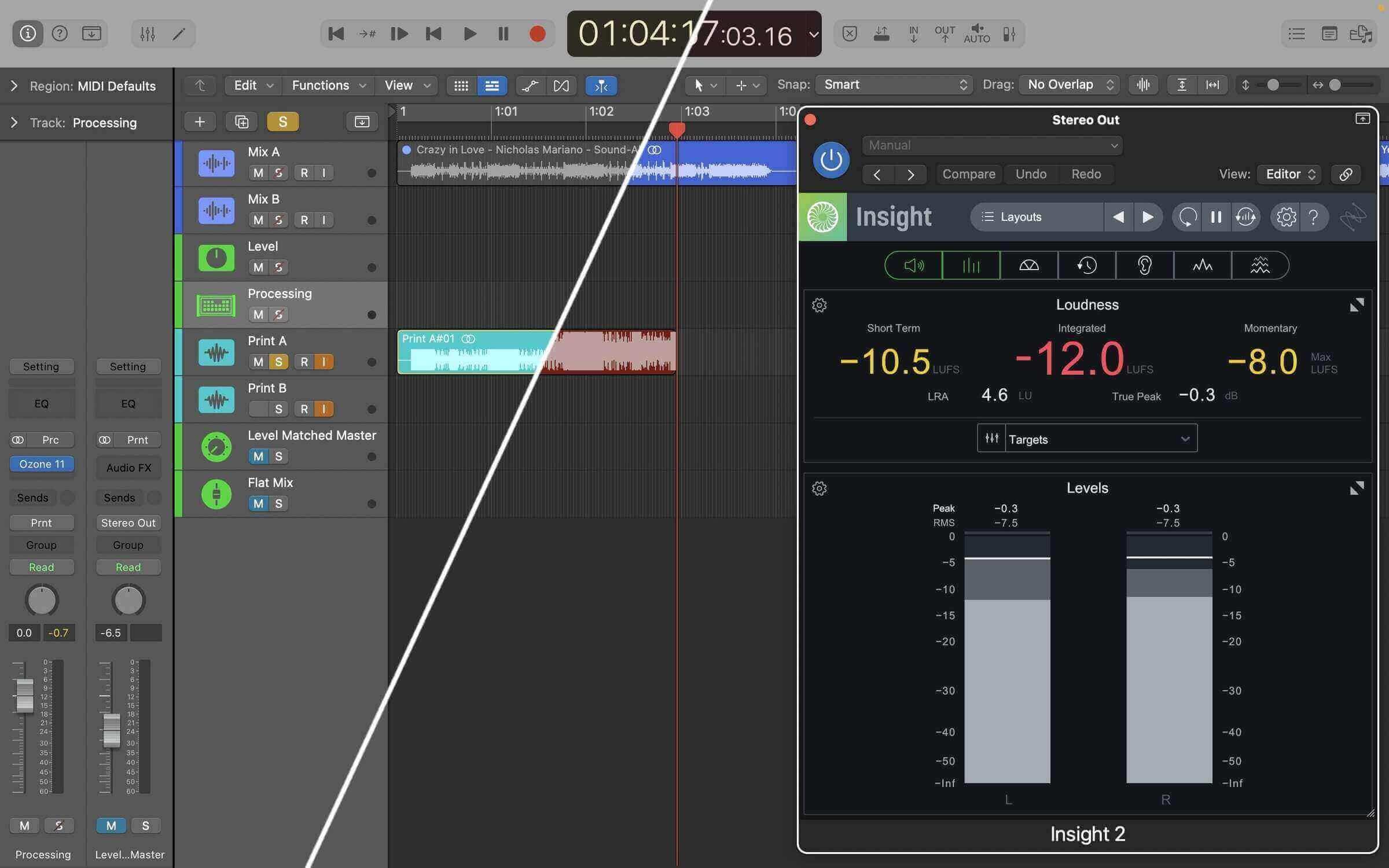Screen dimensions: 1389x868
Task: Click the EQ slot on Processing strip
Action: pos(42,404)
